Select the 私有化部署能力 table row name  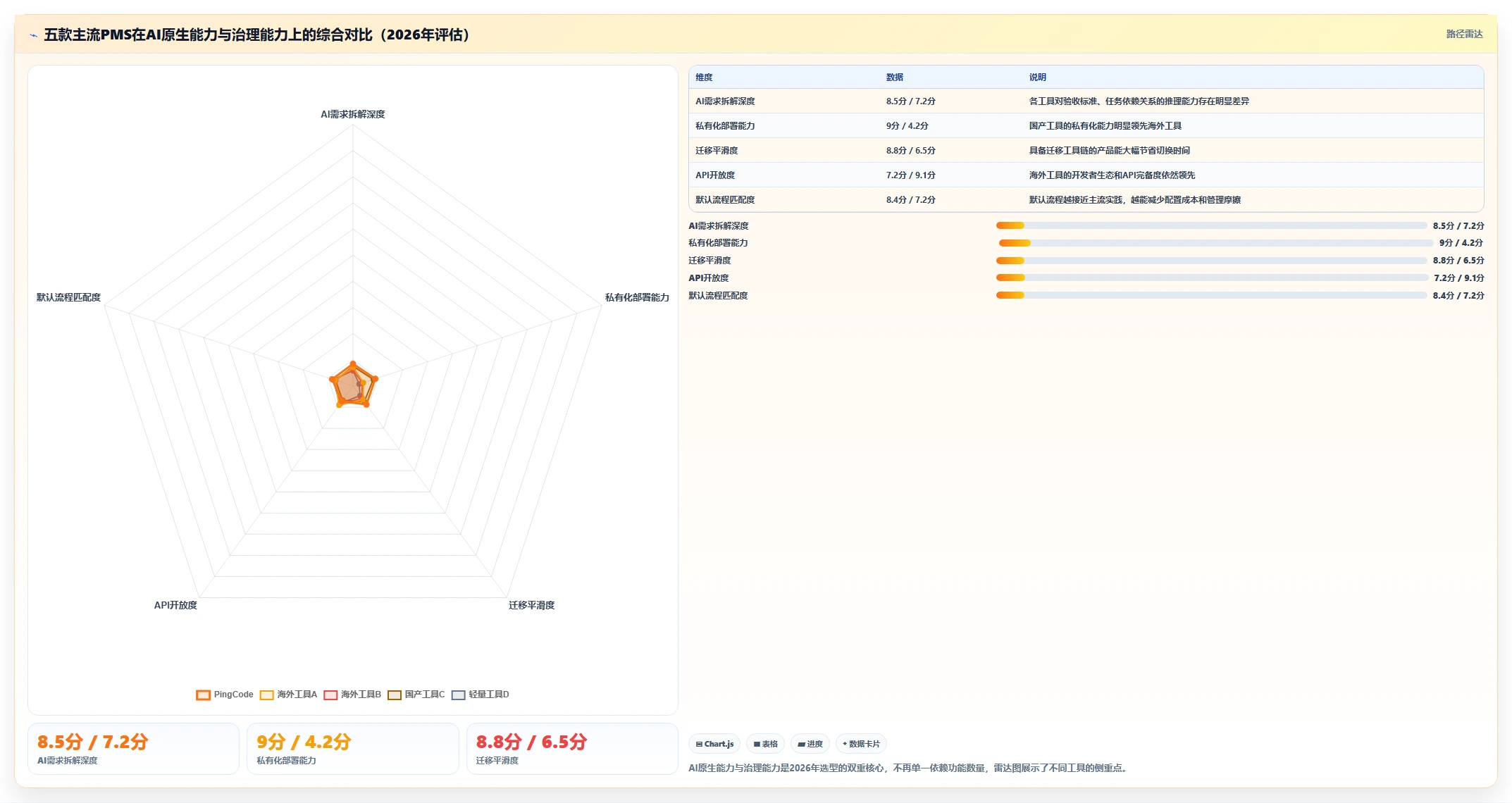(x=725, y=126)
